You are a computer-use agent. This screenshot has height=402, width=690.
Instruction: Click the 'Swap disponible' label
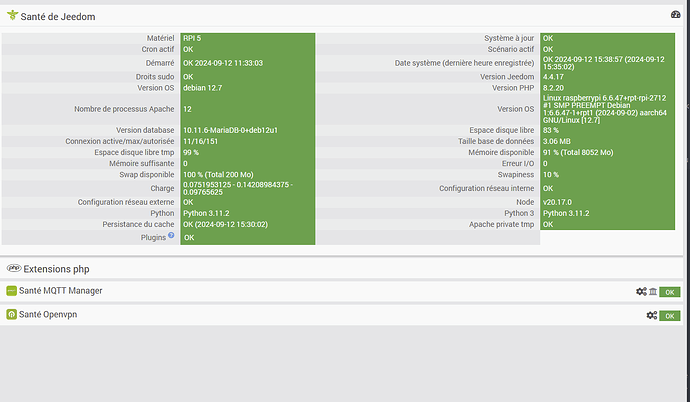(147, 175)
